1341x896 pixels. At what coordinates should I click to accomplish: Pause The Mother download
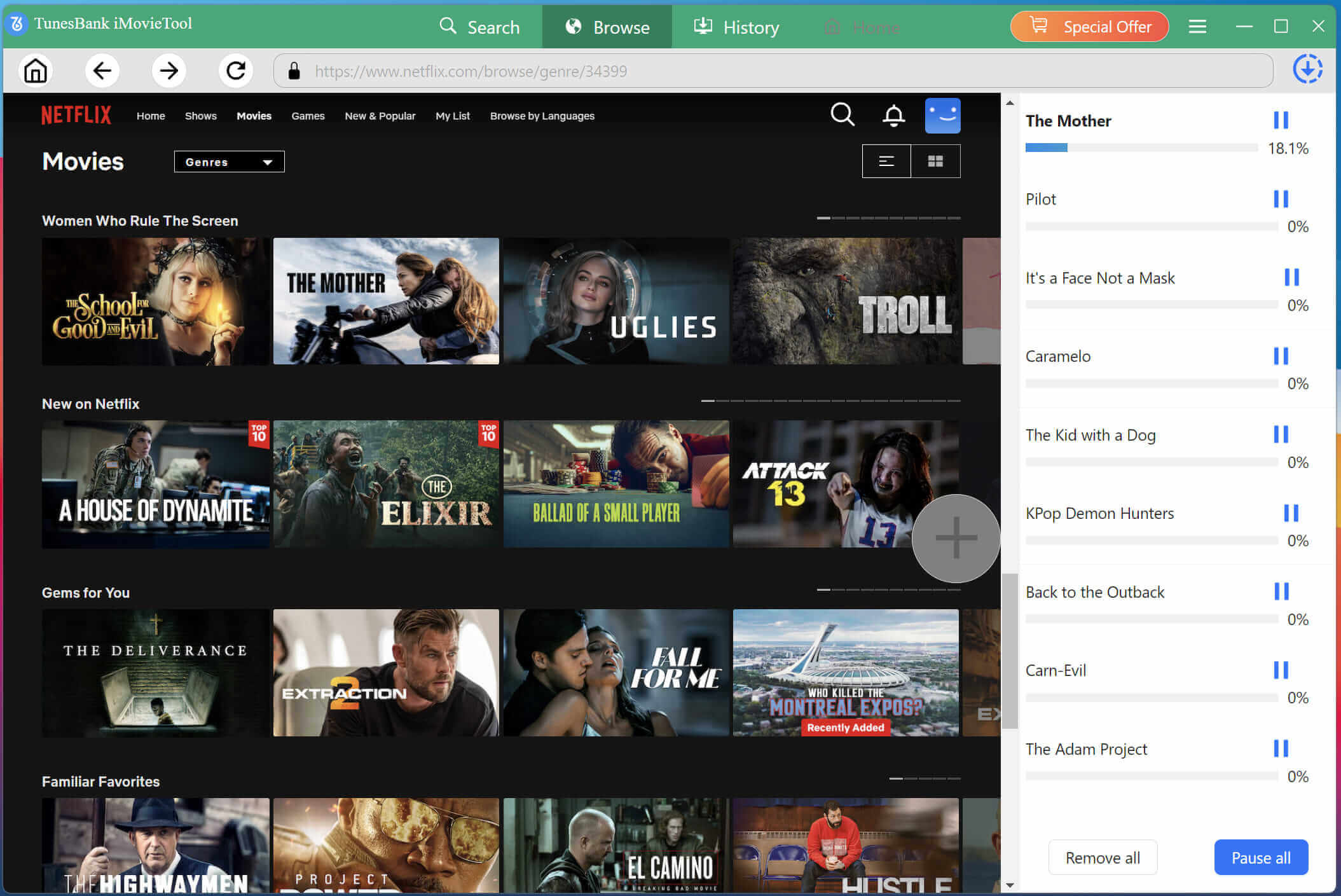[1281, 120]
